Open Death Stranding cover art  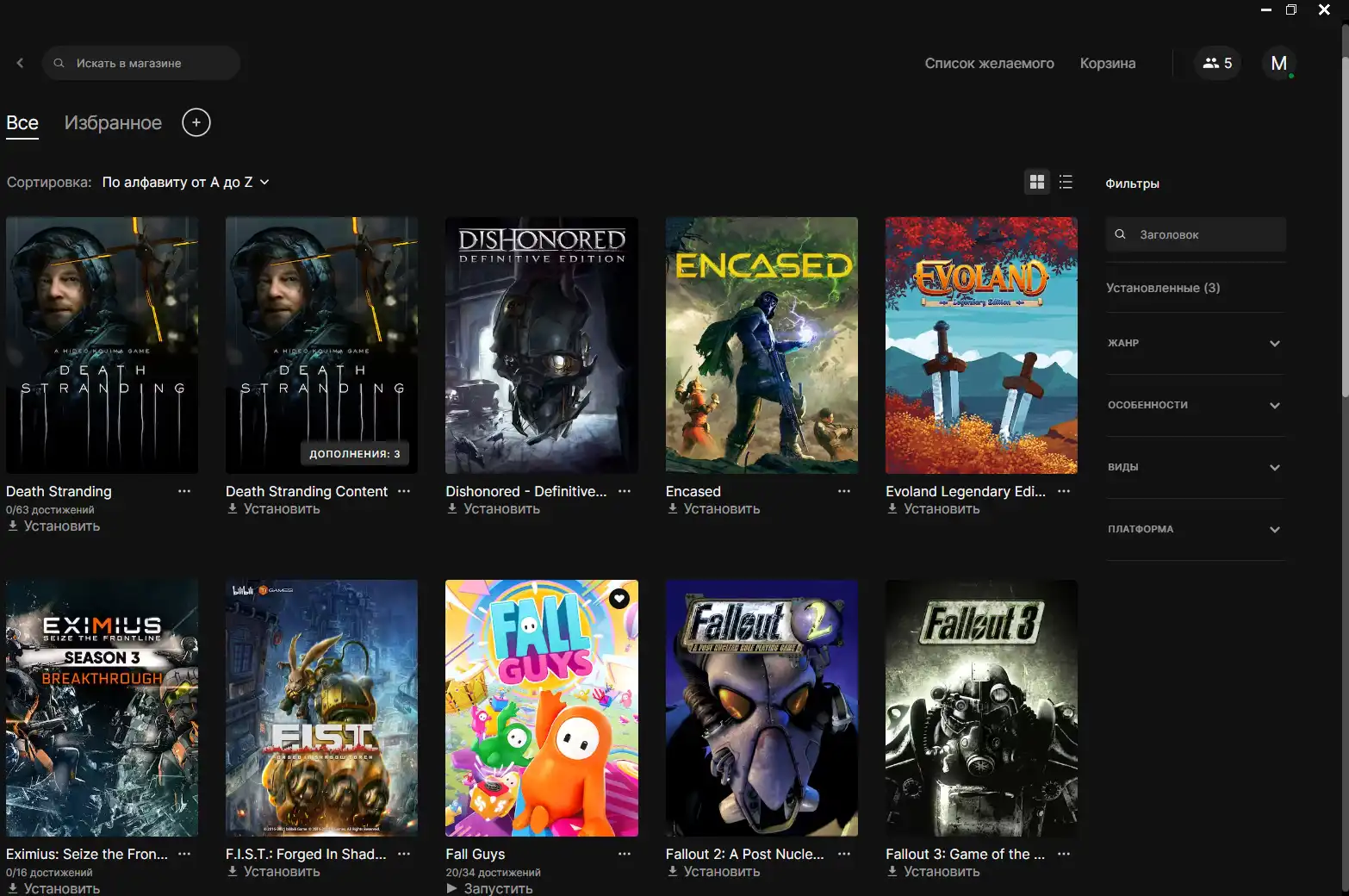click(x=102, y=345)
